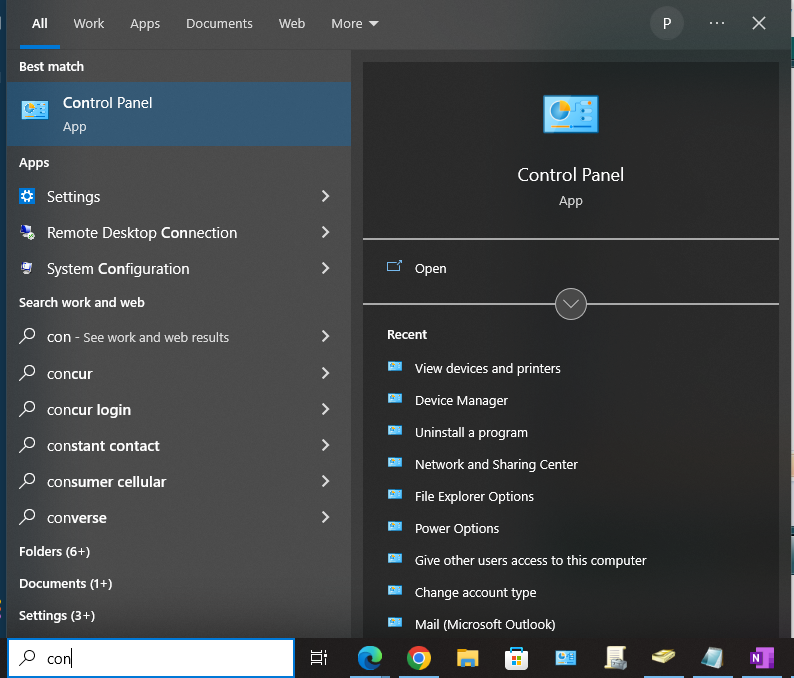Open Microsoft Store from taskbar
The image size is (794, 678).
[517, 658]
